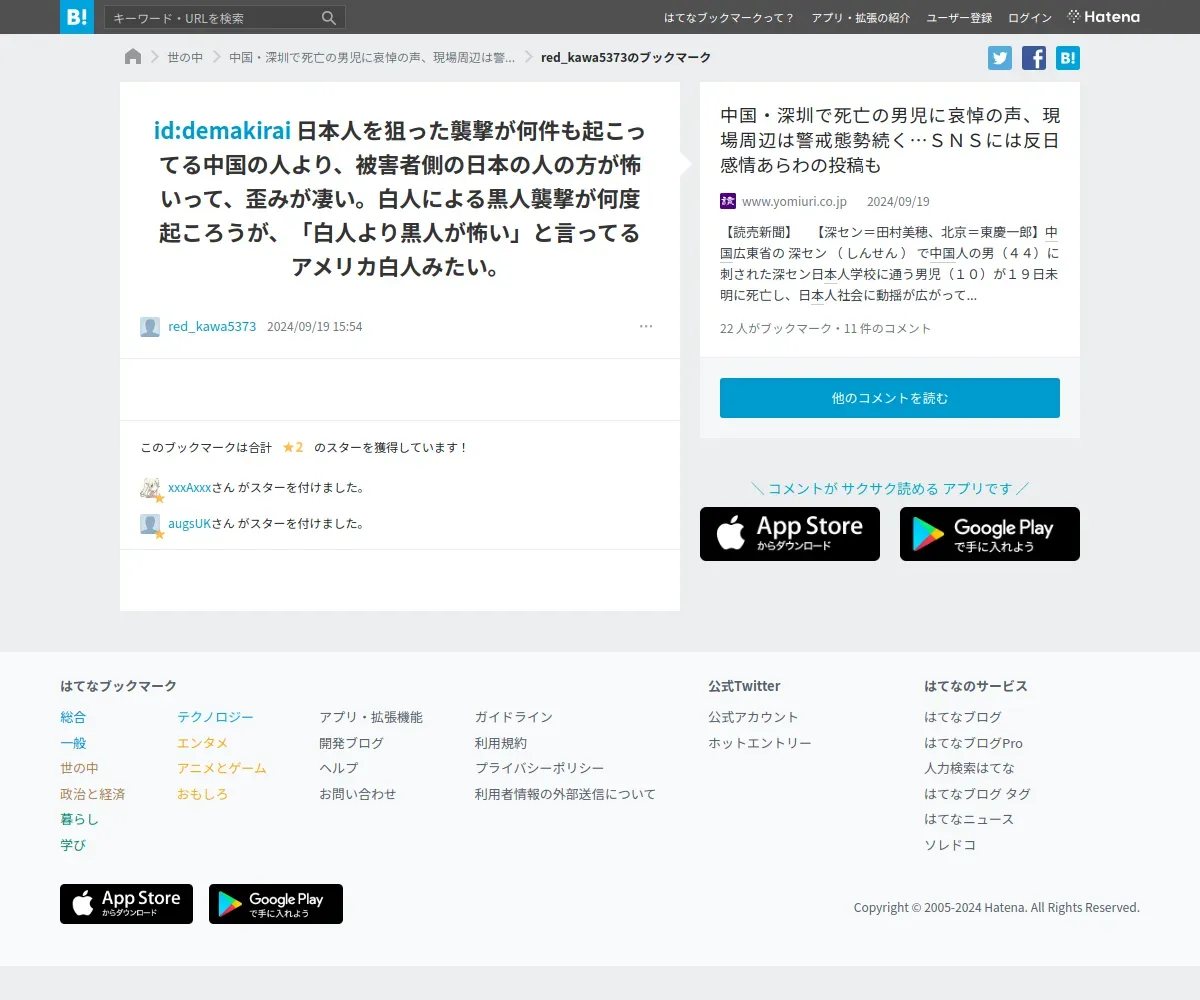The height and width of the screenshot is (1000, 1200).
Task: Go to 世の中 breadcrumb
Action: pyautogui.click(x=185, y=58)
